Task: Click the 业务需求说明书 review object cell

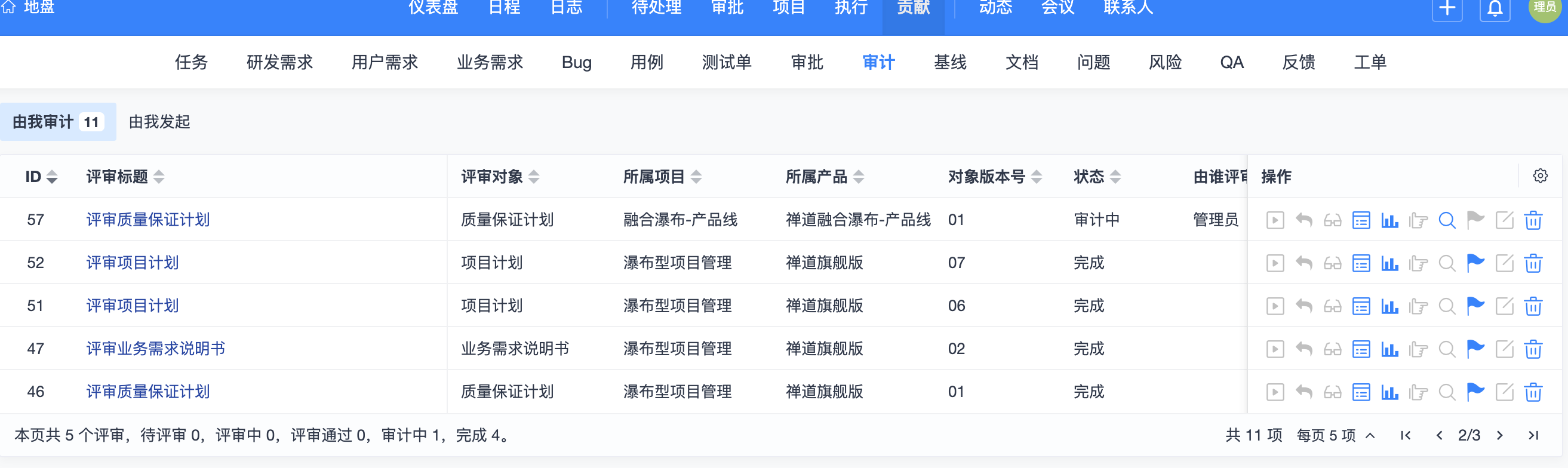Action: tap(514, 349)
